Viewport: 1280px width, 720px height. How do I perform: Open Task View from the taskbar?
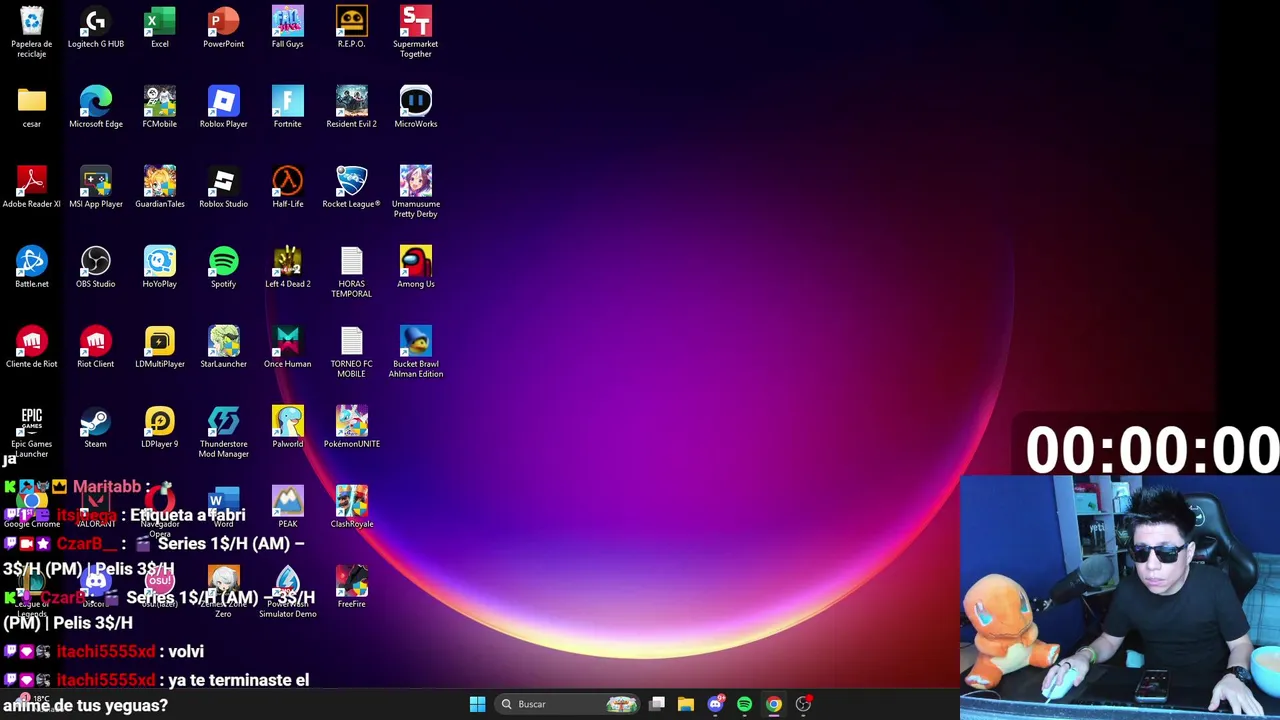tap(657, 704)
